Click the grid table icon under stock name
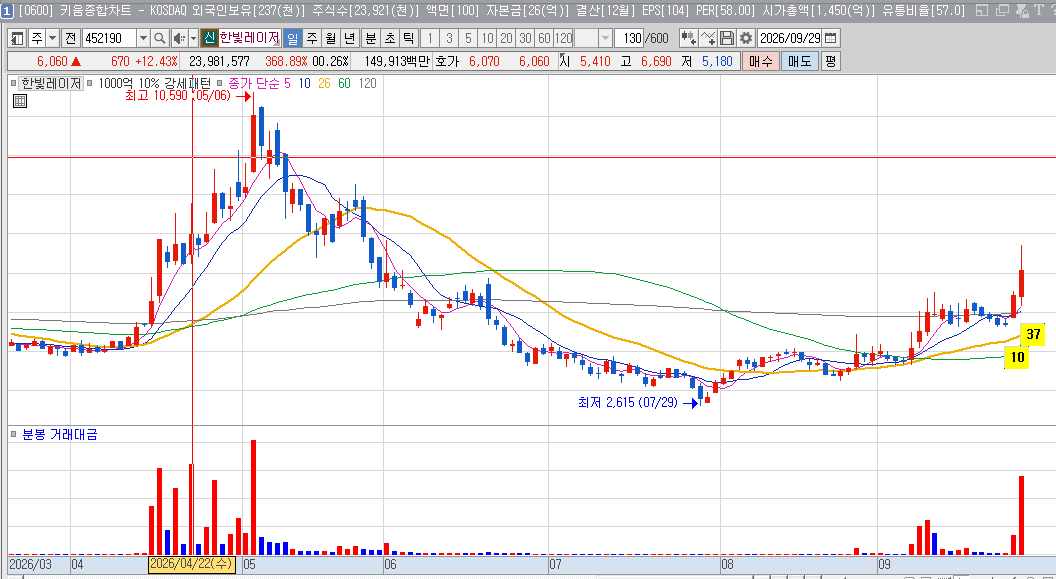 20,101
